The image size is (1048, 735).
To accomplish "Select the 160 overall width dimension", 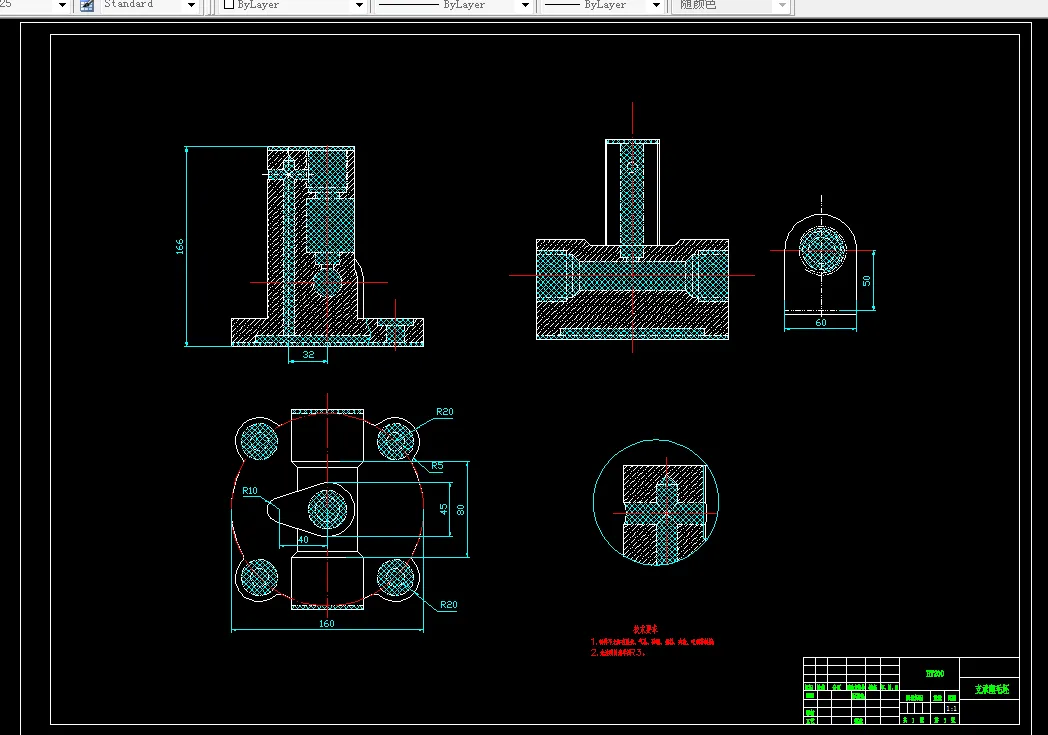I will [326, 623].
